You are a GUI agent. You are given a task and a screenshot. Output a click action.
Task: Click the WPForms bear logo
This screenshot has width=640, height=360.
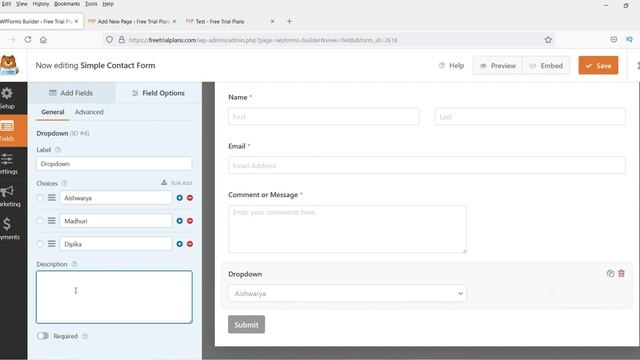tap(9, 65)
